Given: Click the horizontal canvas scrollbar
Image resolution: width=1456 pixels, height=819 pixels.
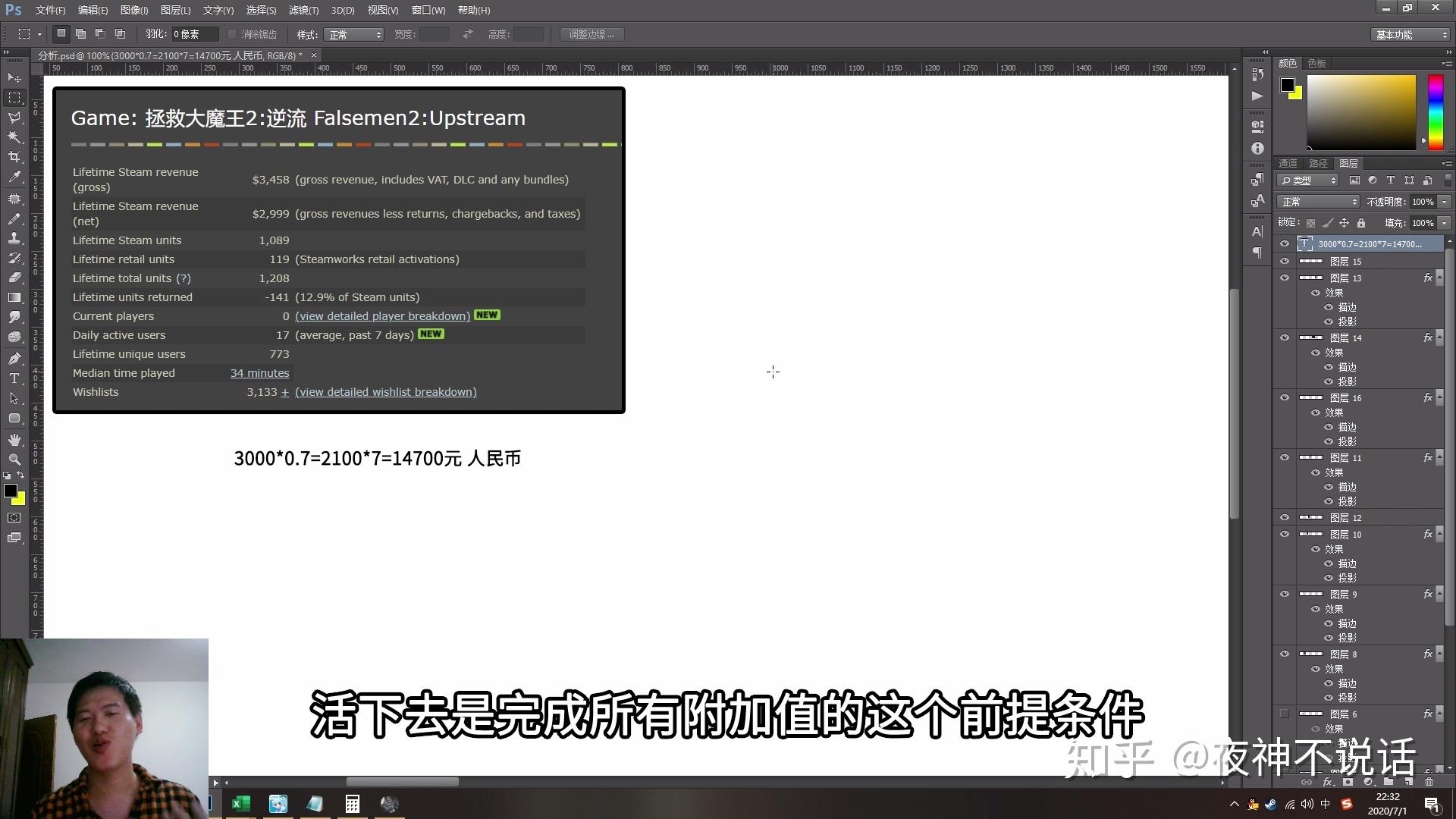Looking at the screenshot, I should click(x=403, y=782).
